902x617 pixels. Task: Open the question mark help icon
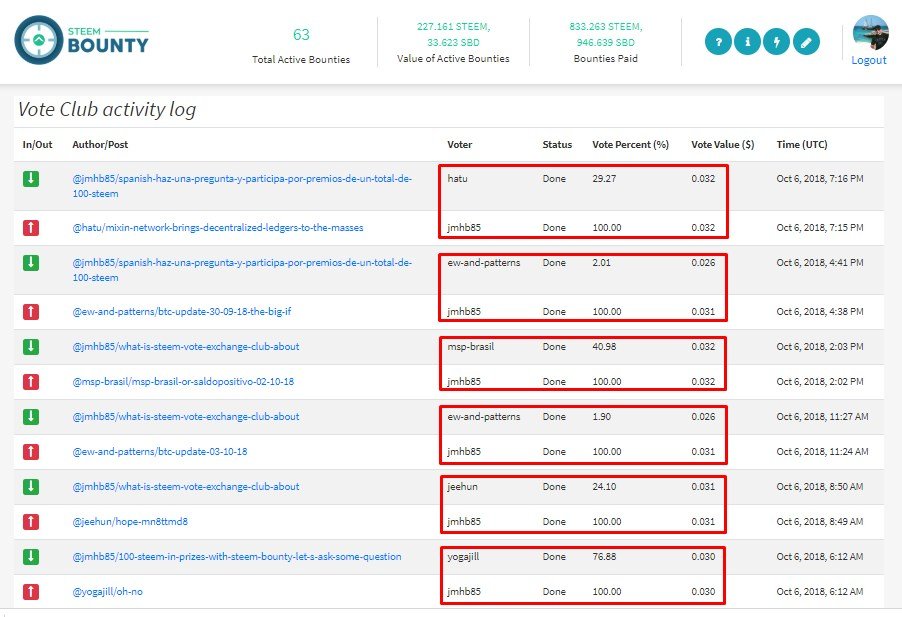click(718, 42)
